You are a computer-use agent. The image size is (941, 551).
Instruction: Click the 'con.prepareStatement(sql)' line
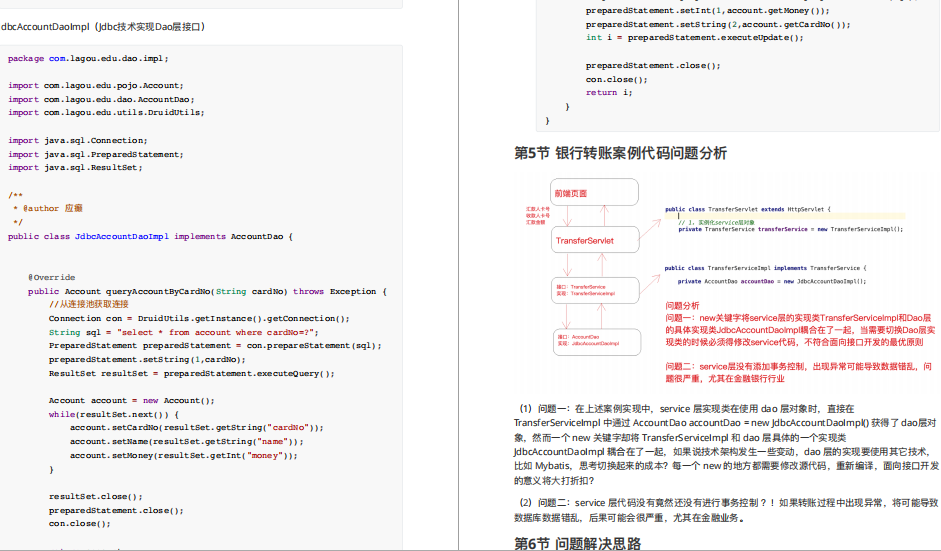pos(215,345)
